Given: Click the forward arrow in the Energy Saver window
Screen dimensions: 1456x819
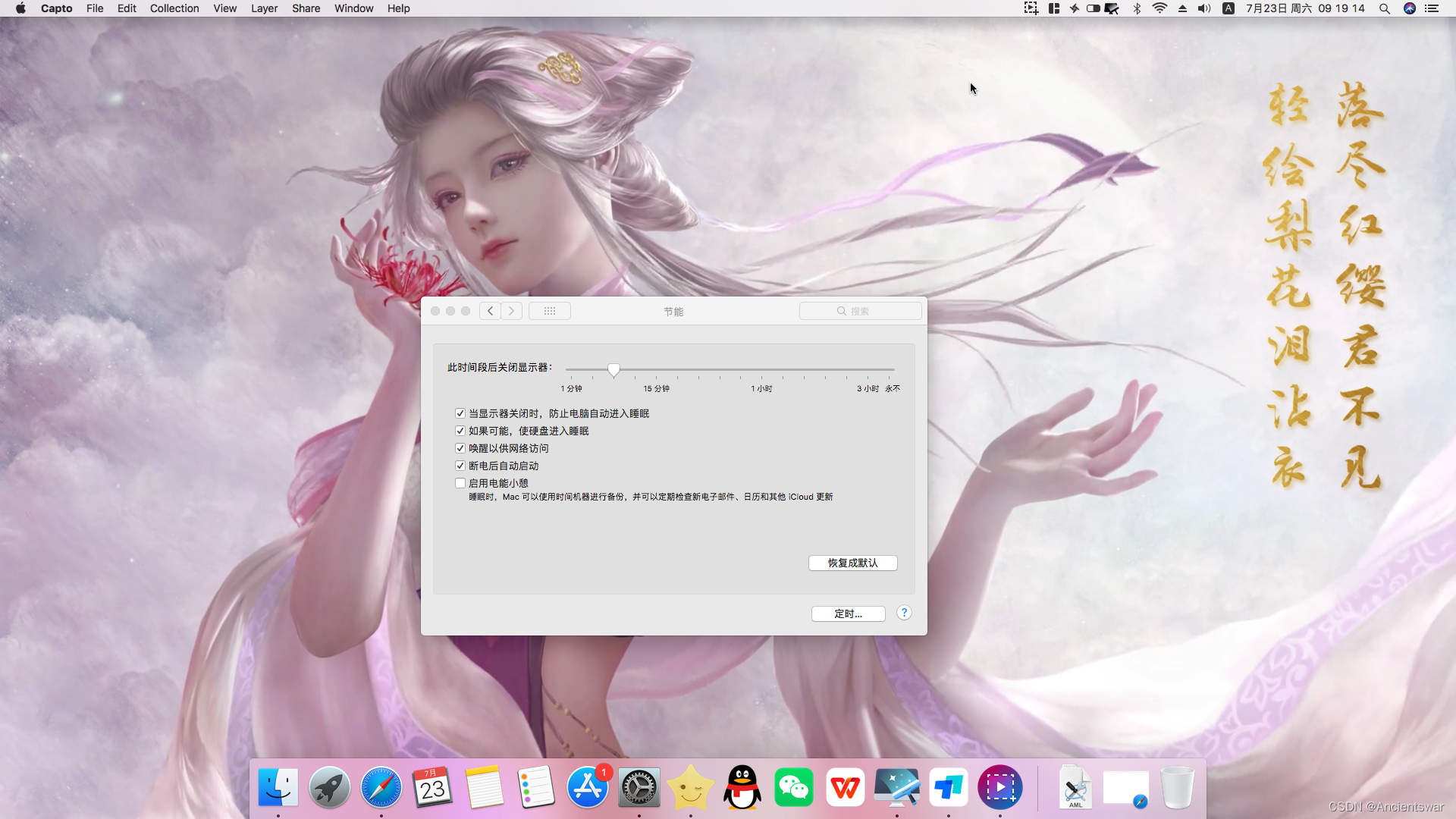Looking at the screenshot, I should [512, 311].
